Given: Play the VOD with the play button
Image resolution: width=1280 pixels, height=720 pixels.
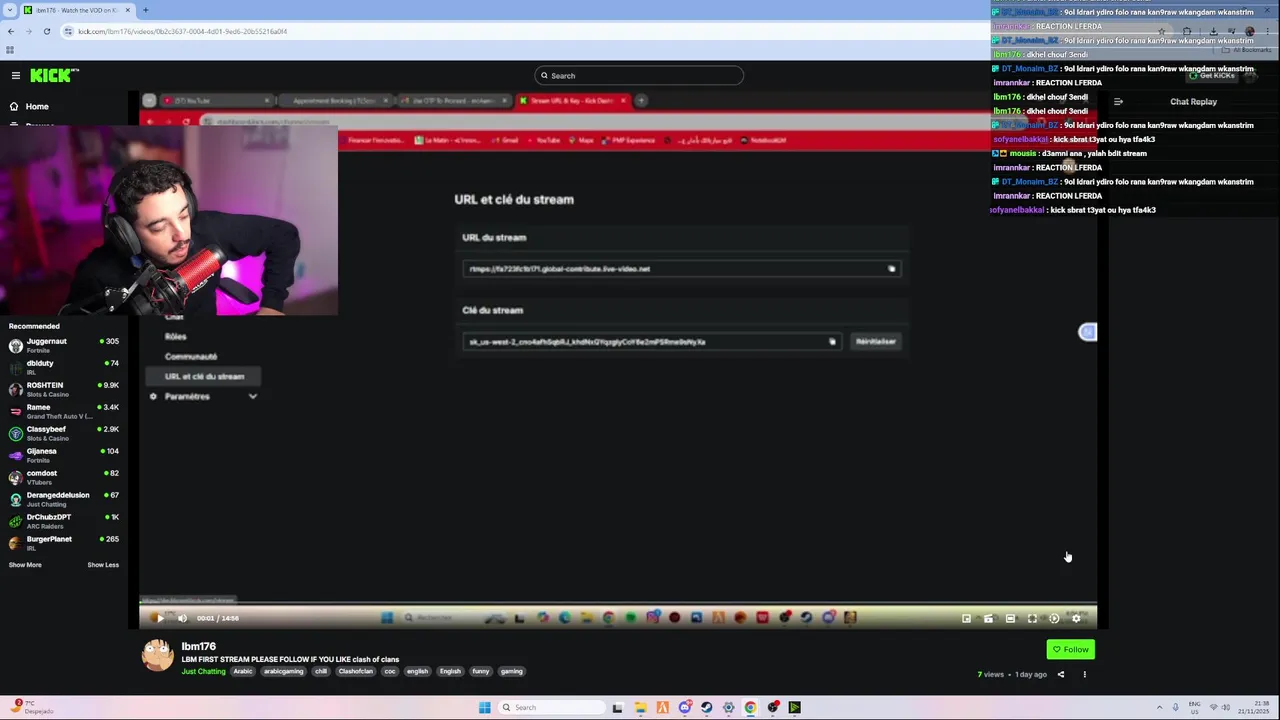Looking at the screenshot, I should [x=159, y=618].
